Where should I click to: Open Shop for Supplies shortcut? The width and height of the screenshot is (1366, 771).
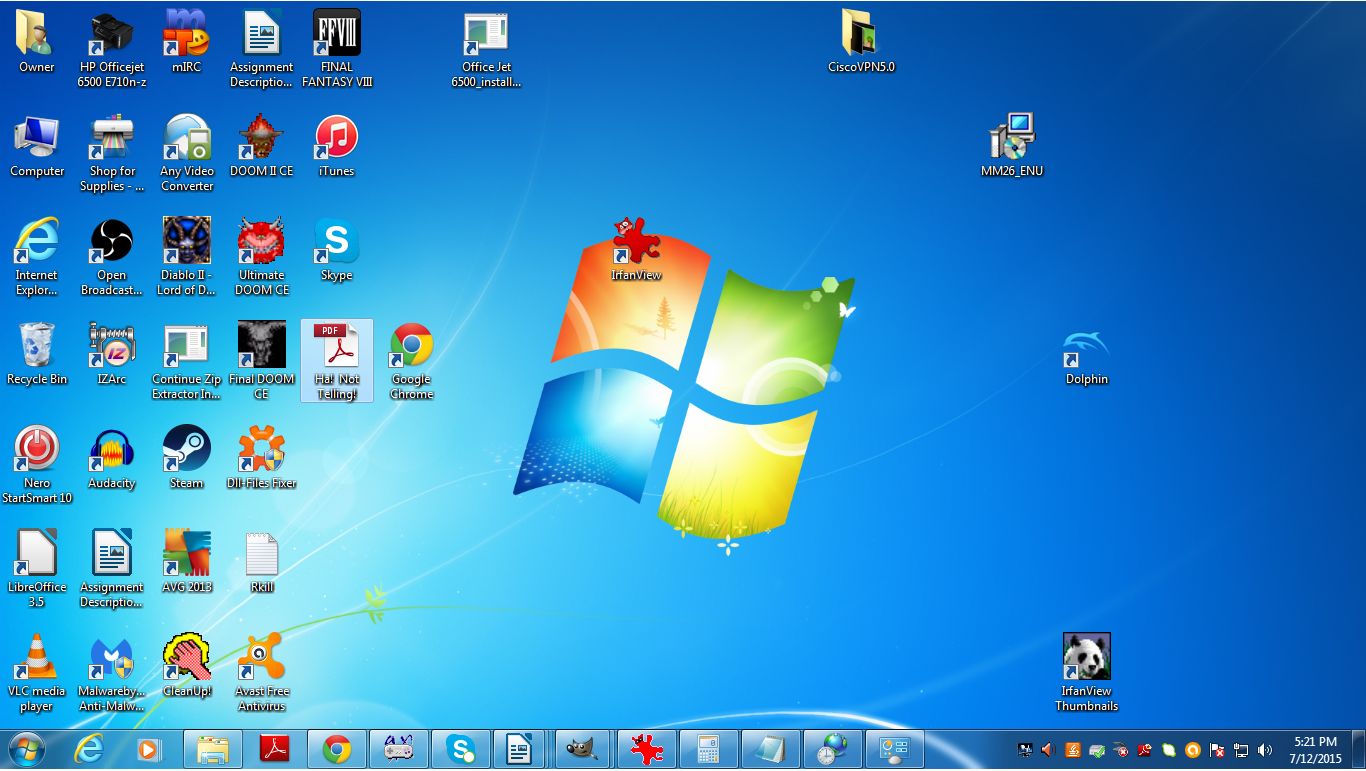[112, 153]
